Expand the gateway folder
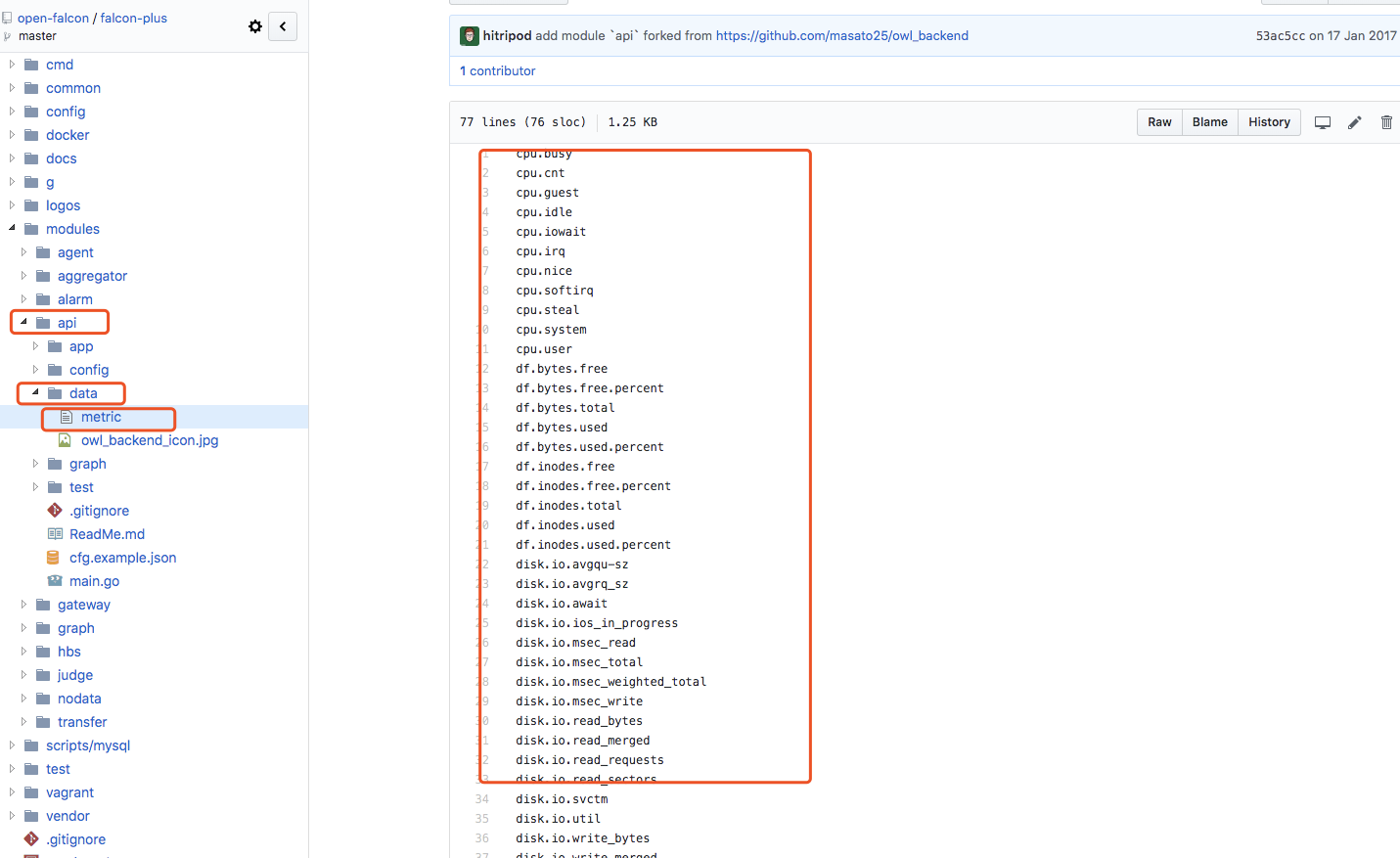Screen dimensions: 1400x858 (23, 605)
